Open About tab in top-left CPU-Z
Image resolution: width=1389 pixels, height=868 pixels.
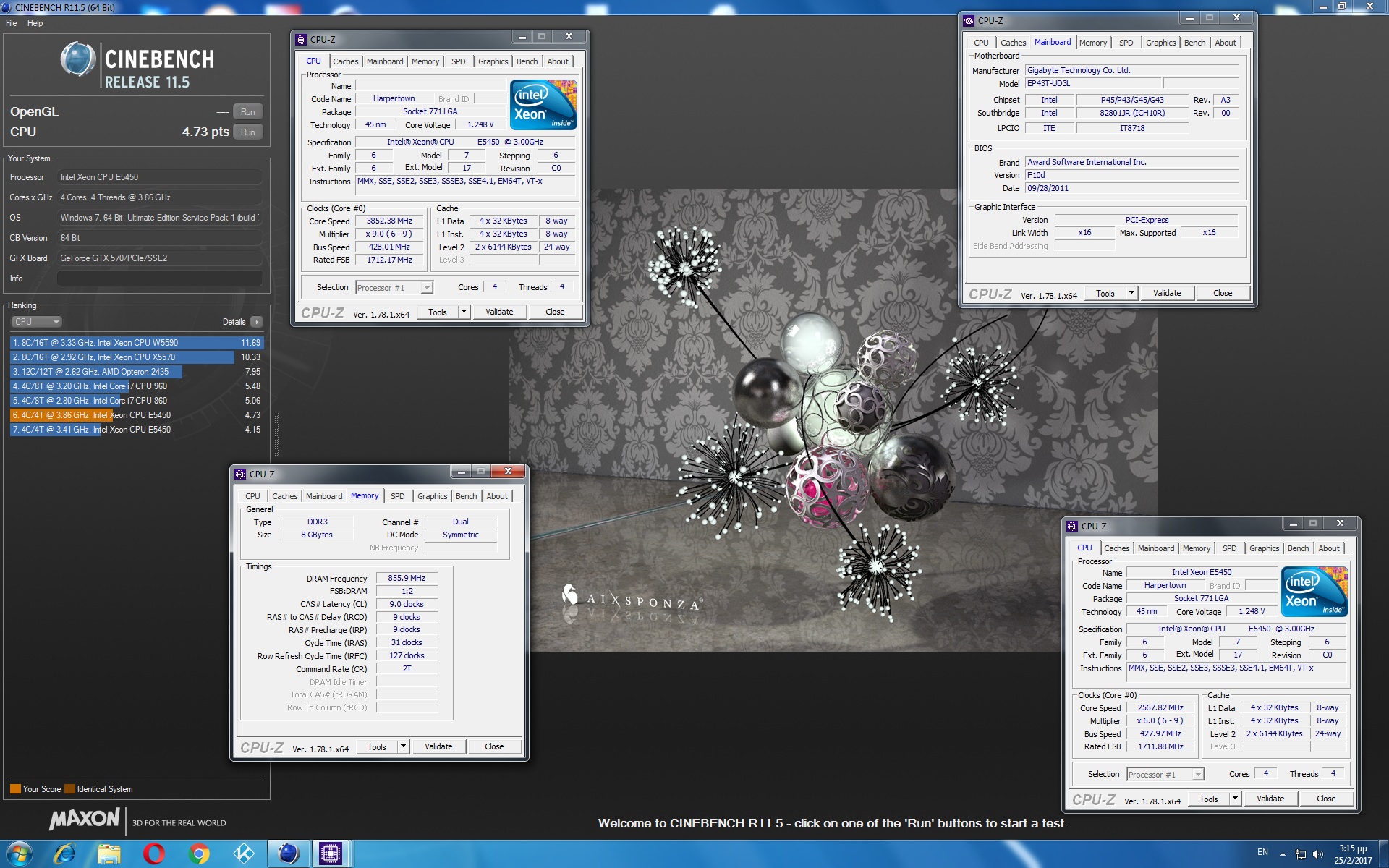point(557,61)
